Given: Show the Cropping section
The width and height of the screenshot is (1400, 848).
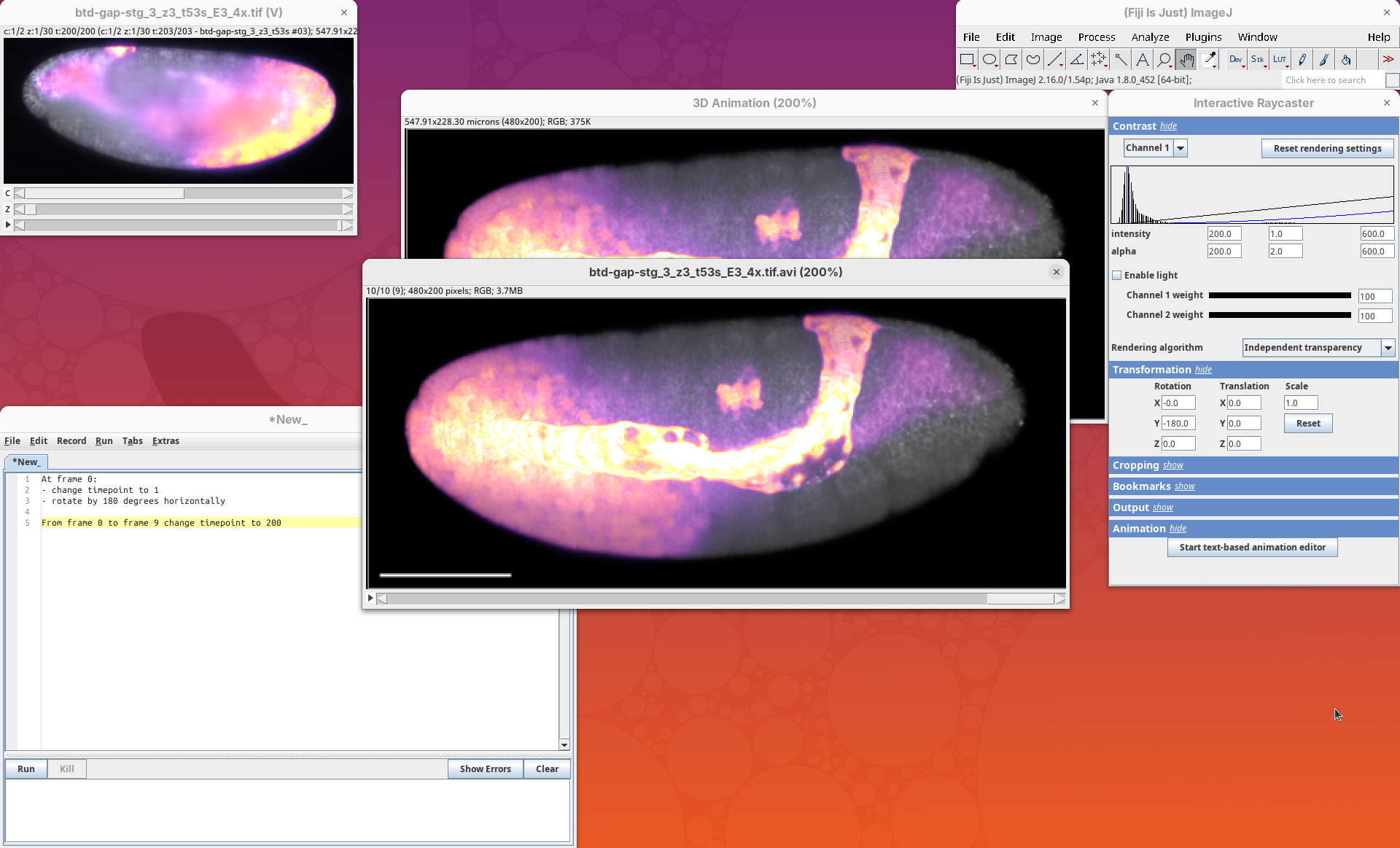Looking at the screenshot, I should click(x=1172, y=465).
